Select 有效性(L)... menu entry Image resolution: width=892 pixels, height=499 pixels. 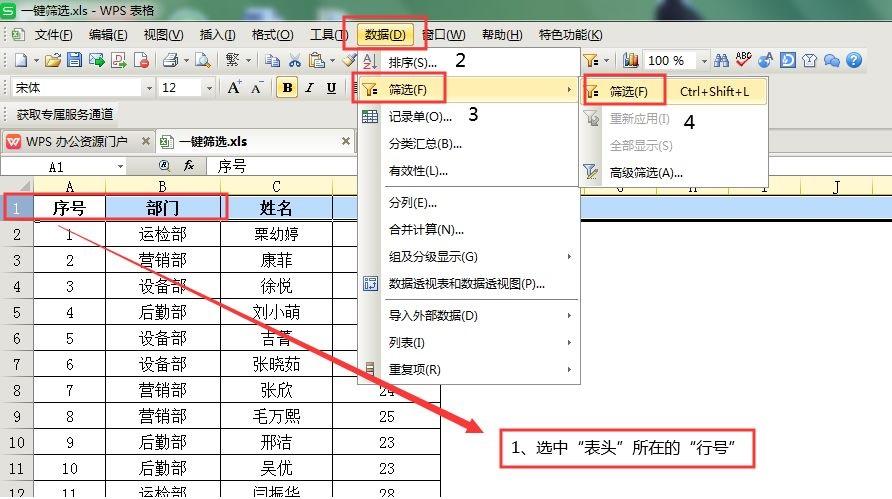418,171
